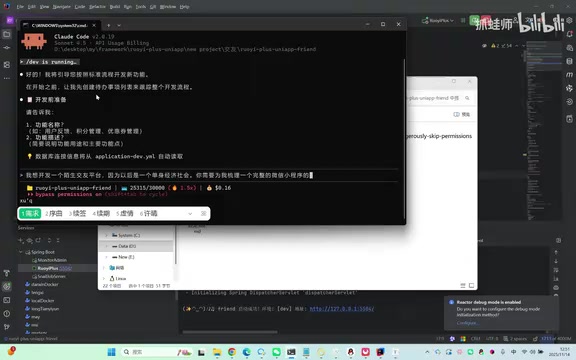The height and width of the screenshot is (360, 576).
Task: Open the Edit menu in the IDE
Action: [x=32, y=7]
